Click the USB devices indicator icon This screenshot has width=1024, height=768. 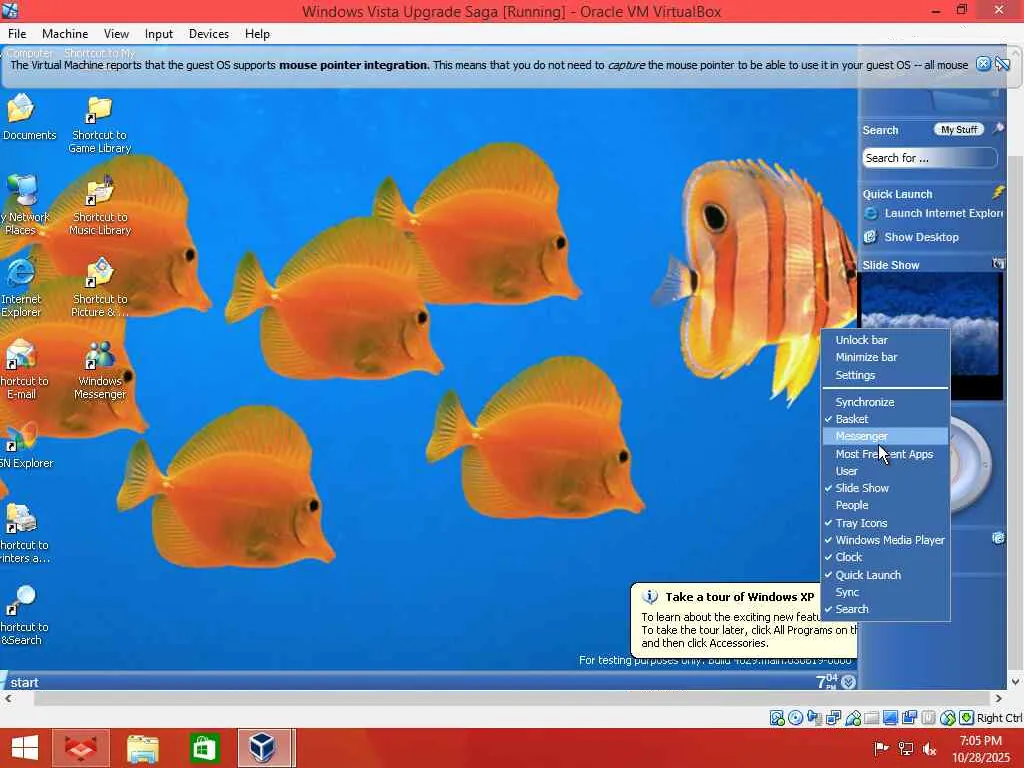tap(853, 718)
